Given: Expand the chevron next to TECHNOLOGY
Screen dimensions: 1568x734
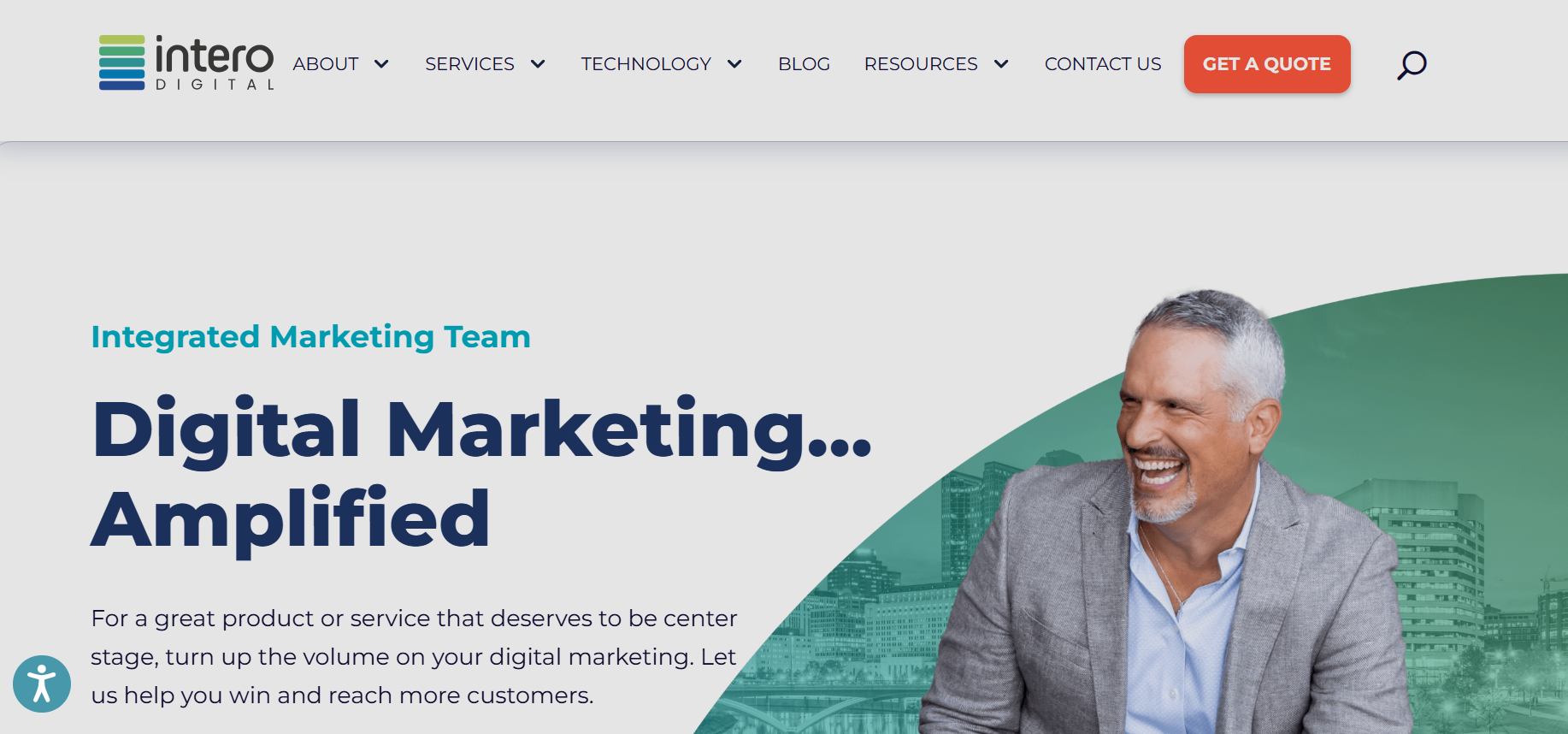Looking at the screenshot, I should coord(734,64).
